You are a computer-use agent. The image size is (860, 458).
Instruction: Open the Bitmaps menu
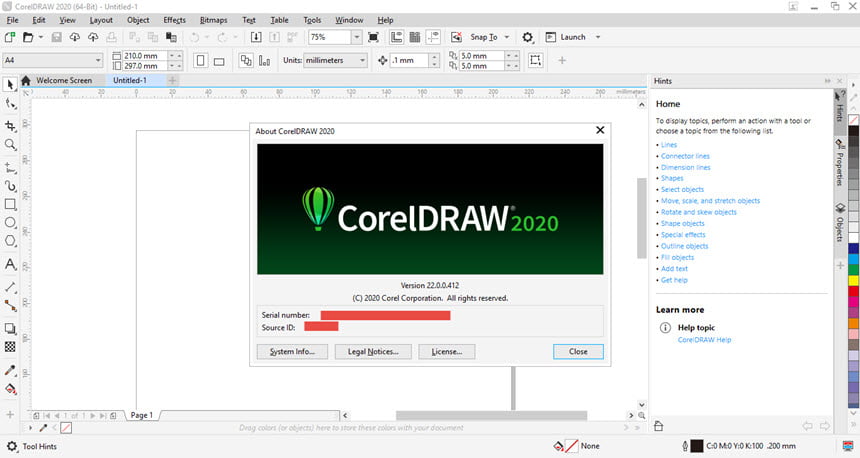pos(213,20)
